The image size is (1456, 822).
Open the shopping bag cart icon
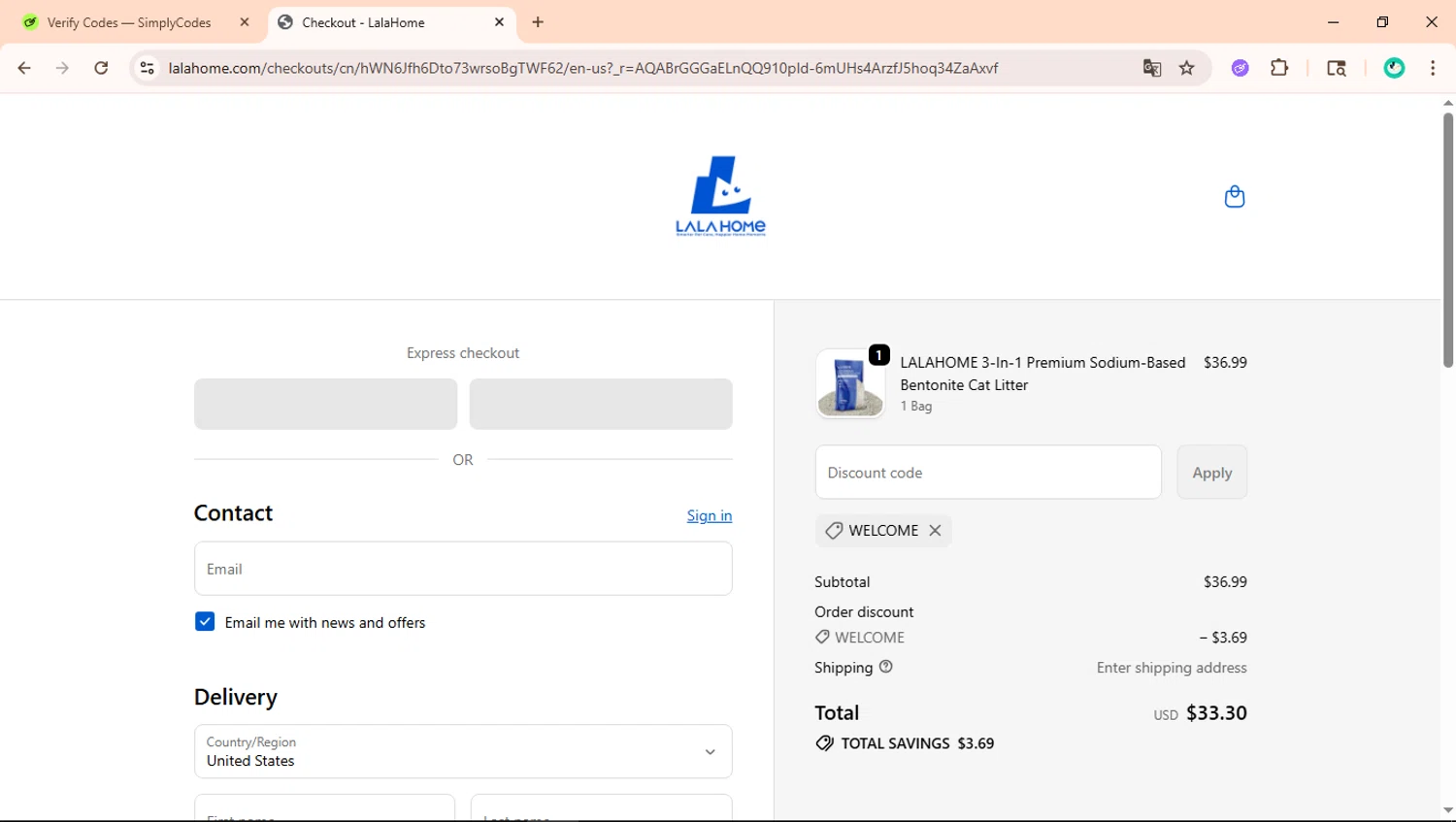(1234, 197)
